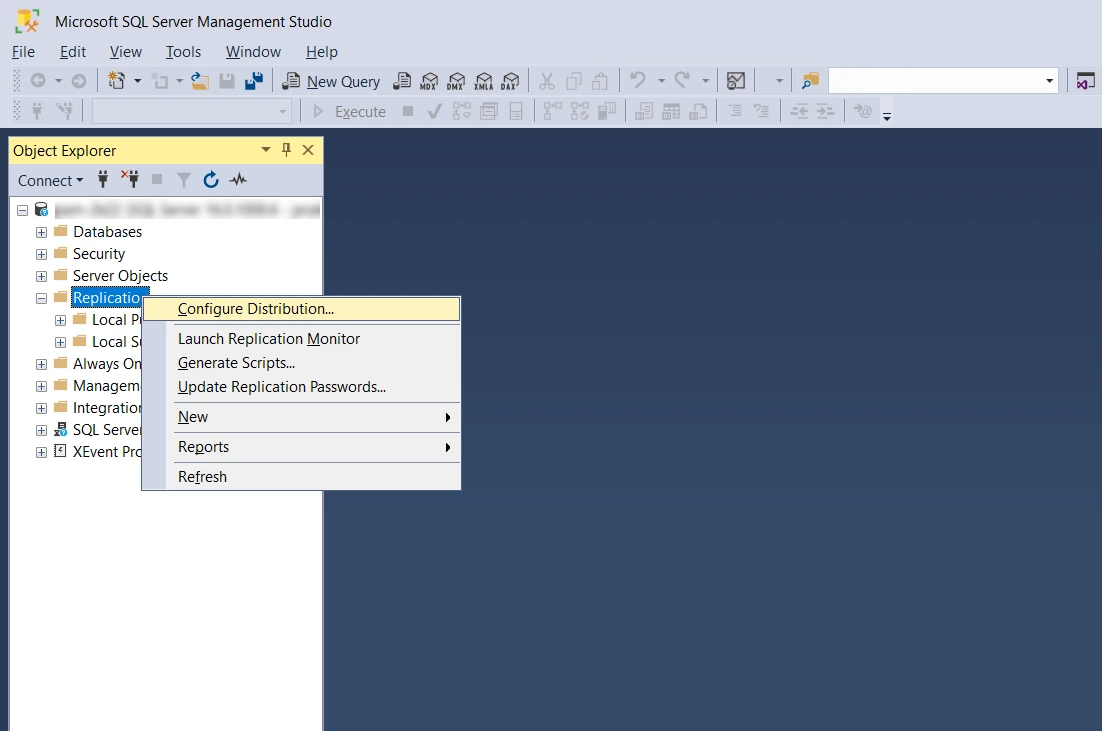Open Activity Monitor icon in Object Explorer
Screen dimensions: 1102x731
(238, 180)
